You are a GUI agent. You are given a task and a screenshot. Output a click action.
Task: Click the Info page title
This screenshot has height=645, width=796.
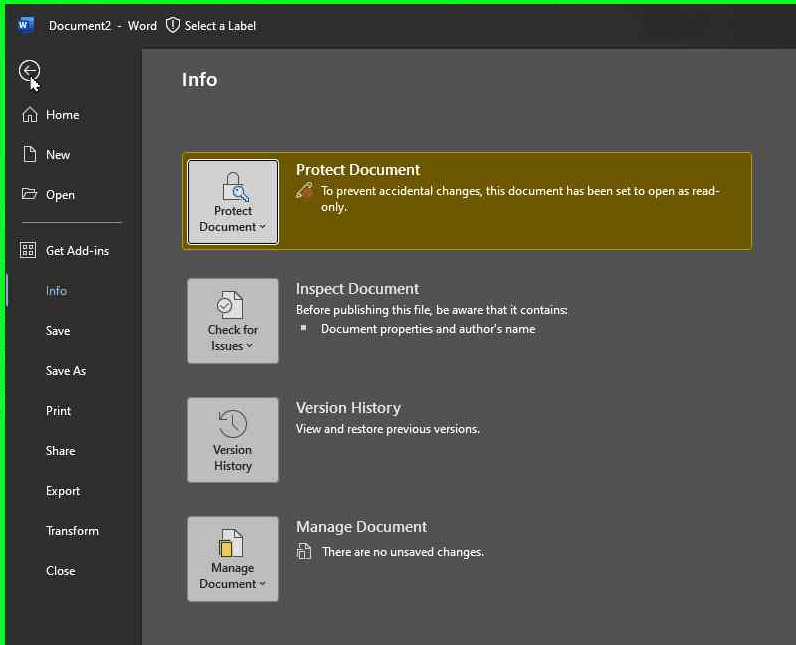pos(200,80)
